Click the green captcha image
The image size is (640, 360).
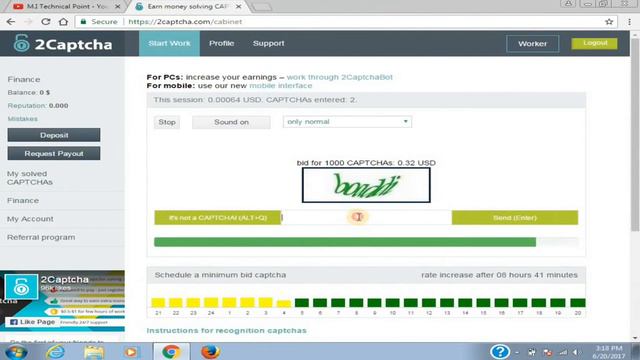point(366,185)
